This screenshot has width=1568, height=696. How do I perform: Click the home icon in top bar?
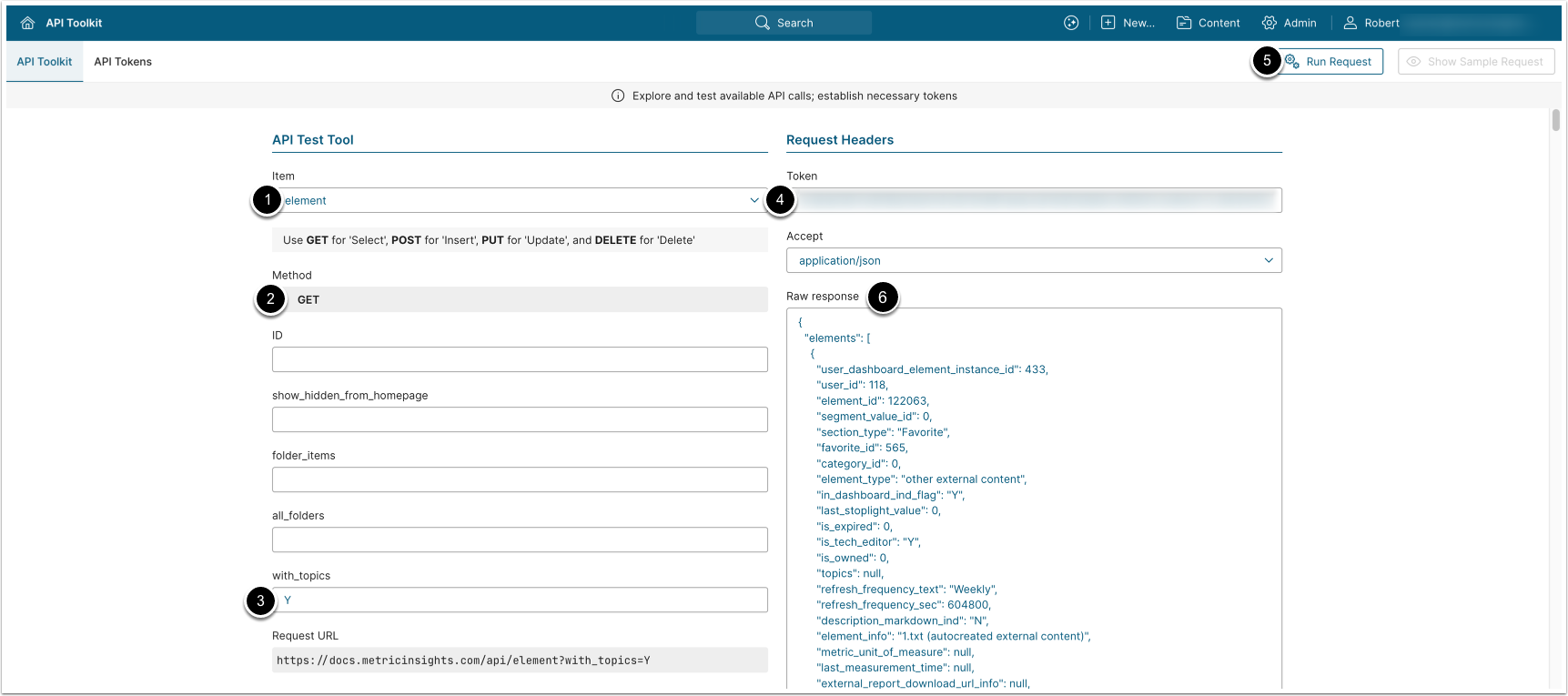[x=27, y=23]
